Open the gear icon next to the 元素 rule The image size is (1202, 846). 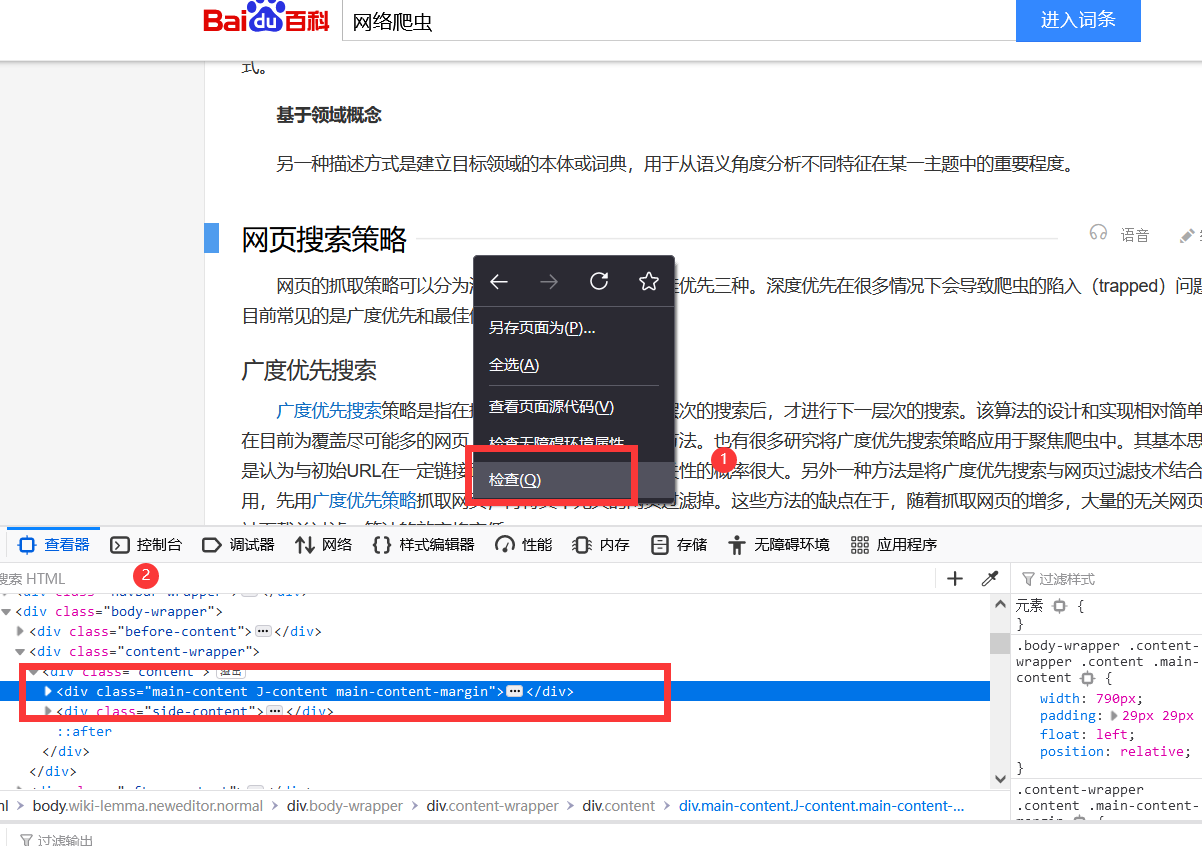coord(1058,605)
